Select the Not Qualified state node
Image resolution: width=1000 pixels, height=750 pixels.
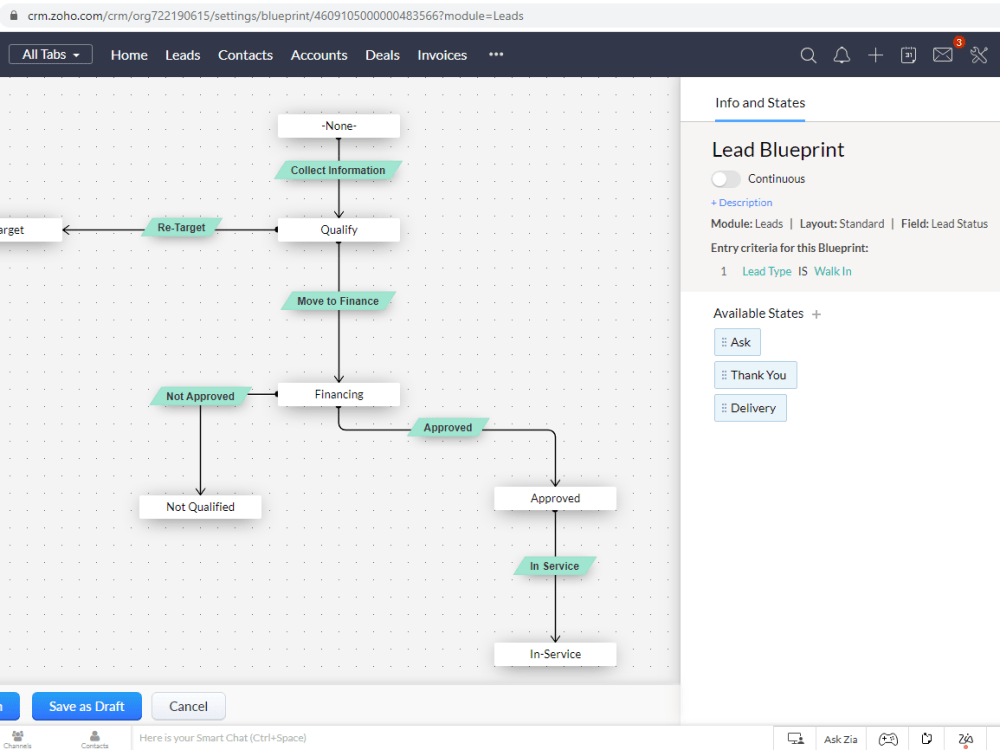click(200, 507)
